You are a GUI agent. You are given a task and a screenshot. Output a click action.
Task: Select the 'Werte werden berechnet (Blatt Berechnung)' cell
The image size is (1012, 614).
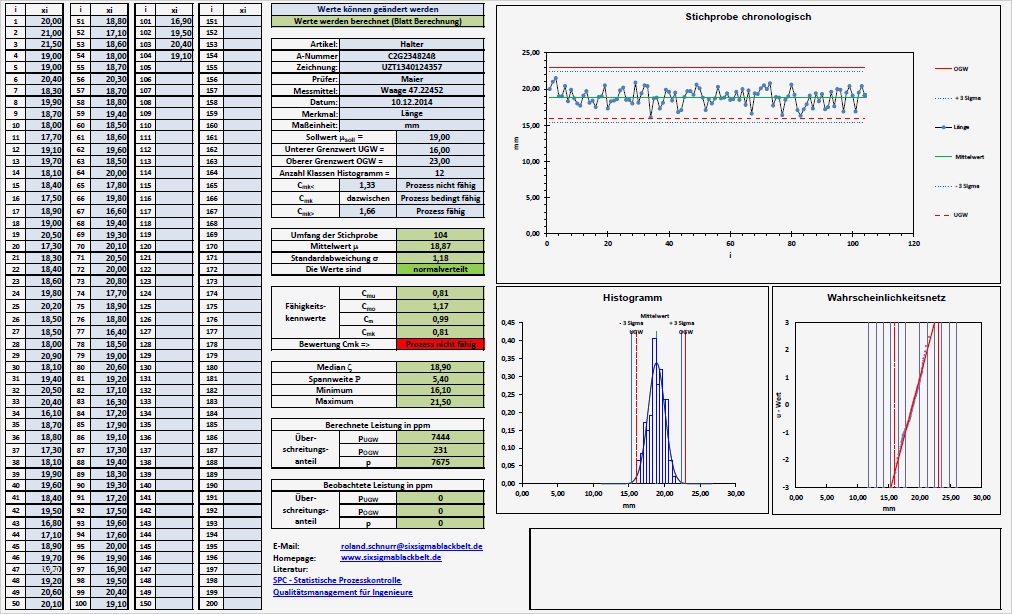(378, 21)
